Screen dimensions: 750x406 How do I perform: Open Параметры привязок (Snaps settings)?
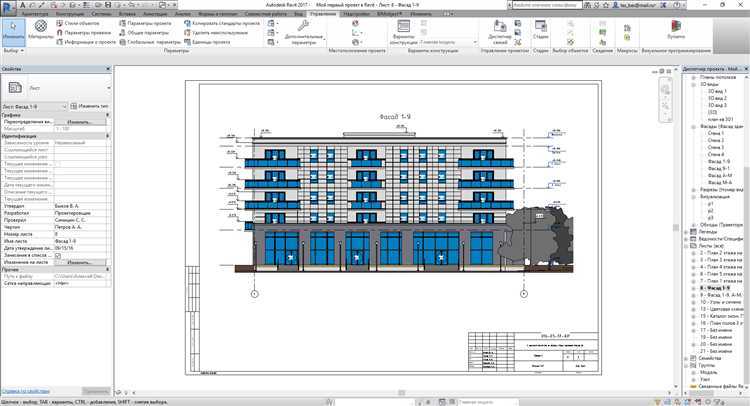[x=84, y=33]
